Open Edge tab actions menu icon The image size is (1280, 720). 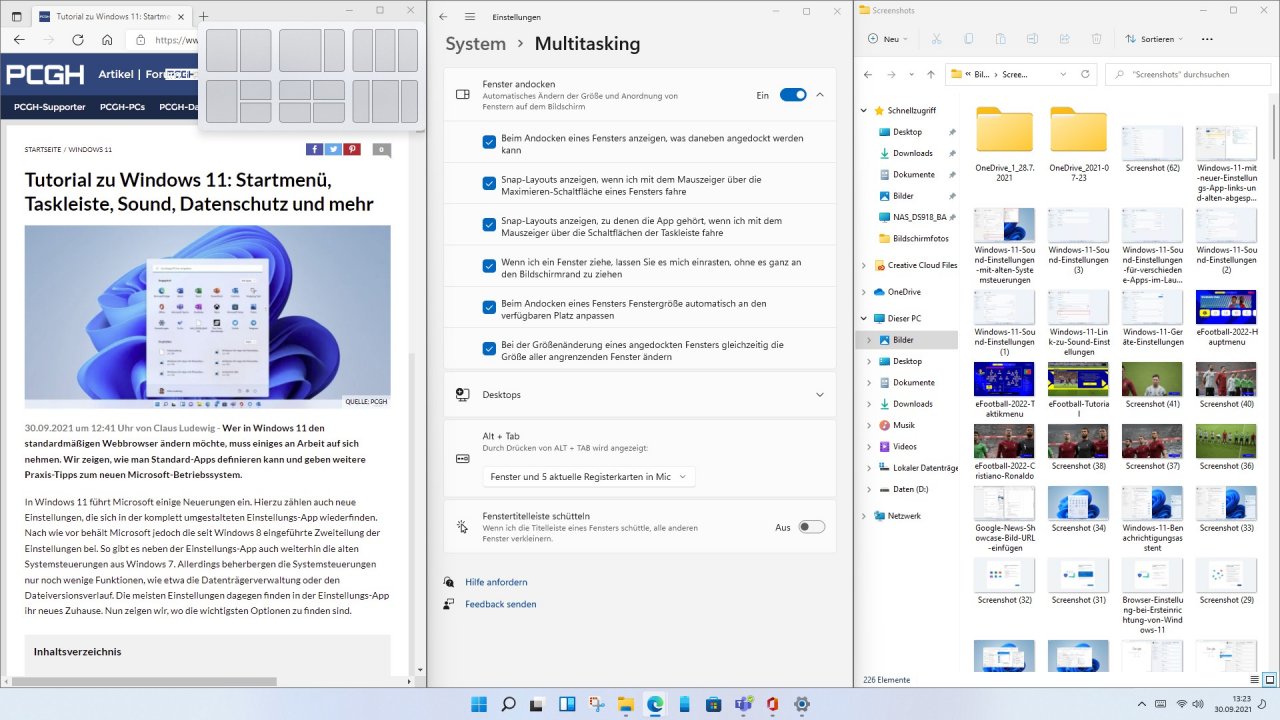point(16,17)
